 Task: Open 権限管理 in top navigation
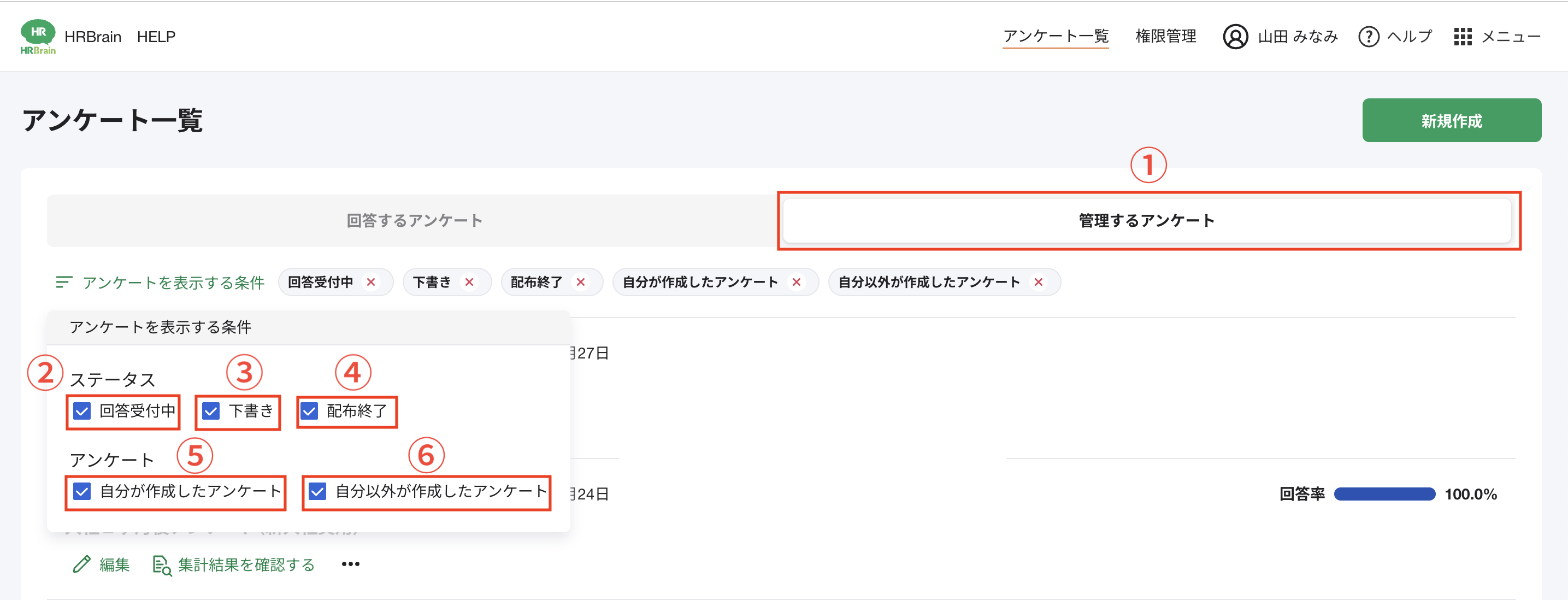tap(1166, 37)
